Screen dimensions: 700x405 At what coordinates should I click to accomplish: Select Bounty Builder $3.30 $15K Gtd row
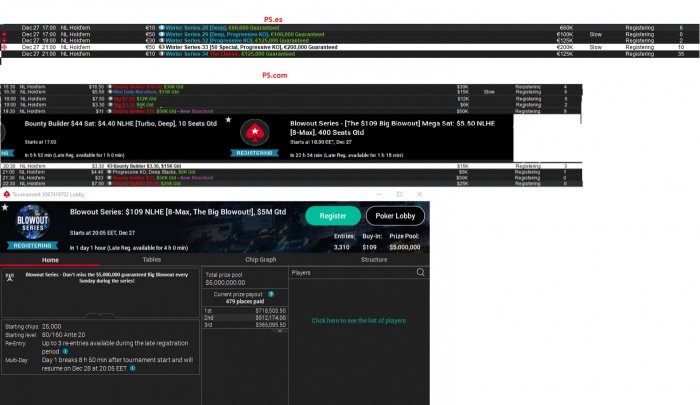291,166
